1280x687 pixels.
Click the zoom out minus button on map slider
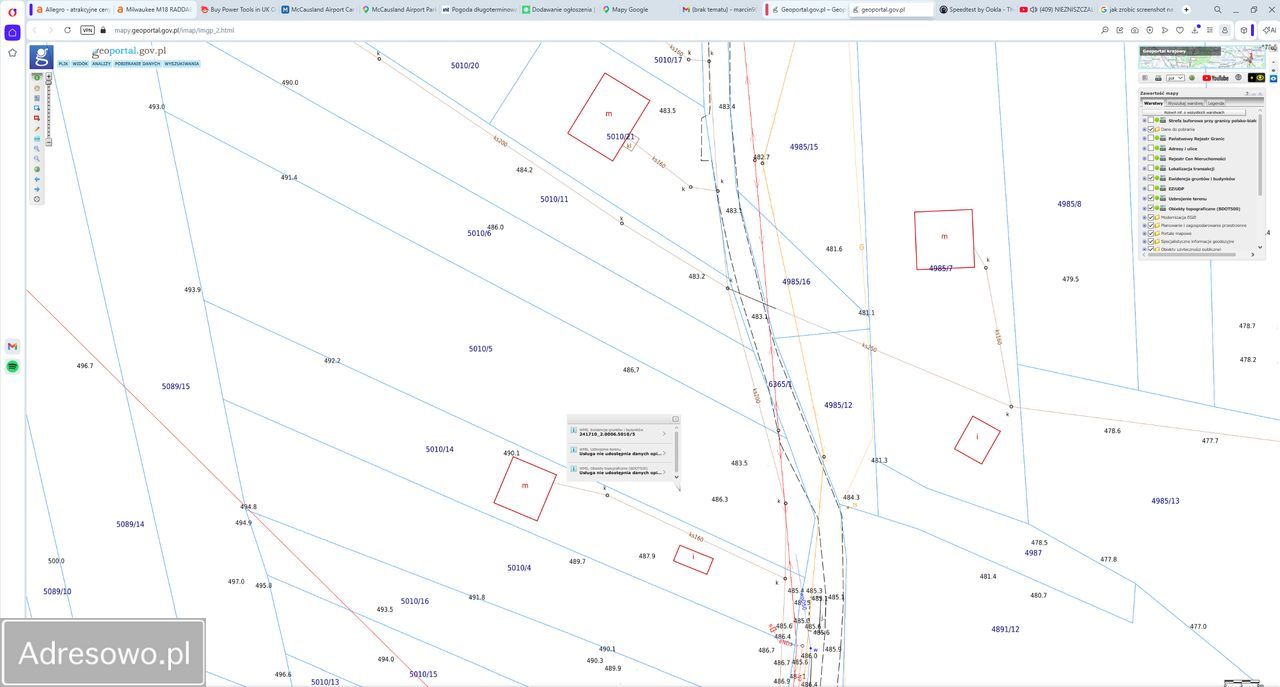point(48,142)
